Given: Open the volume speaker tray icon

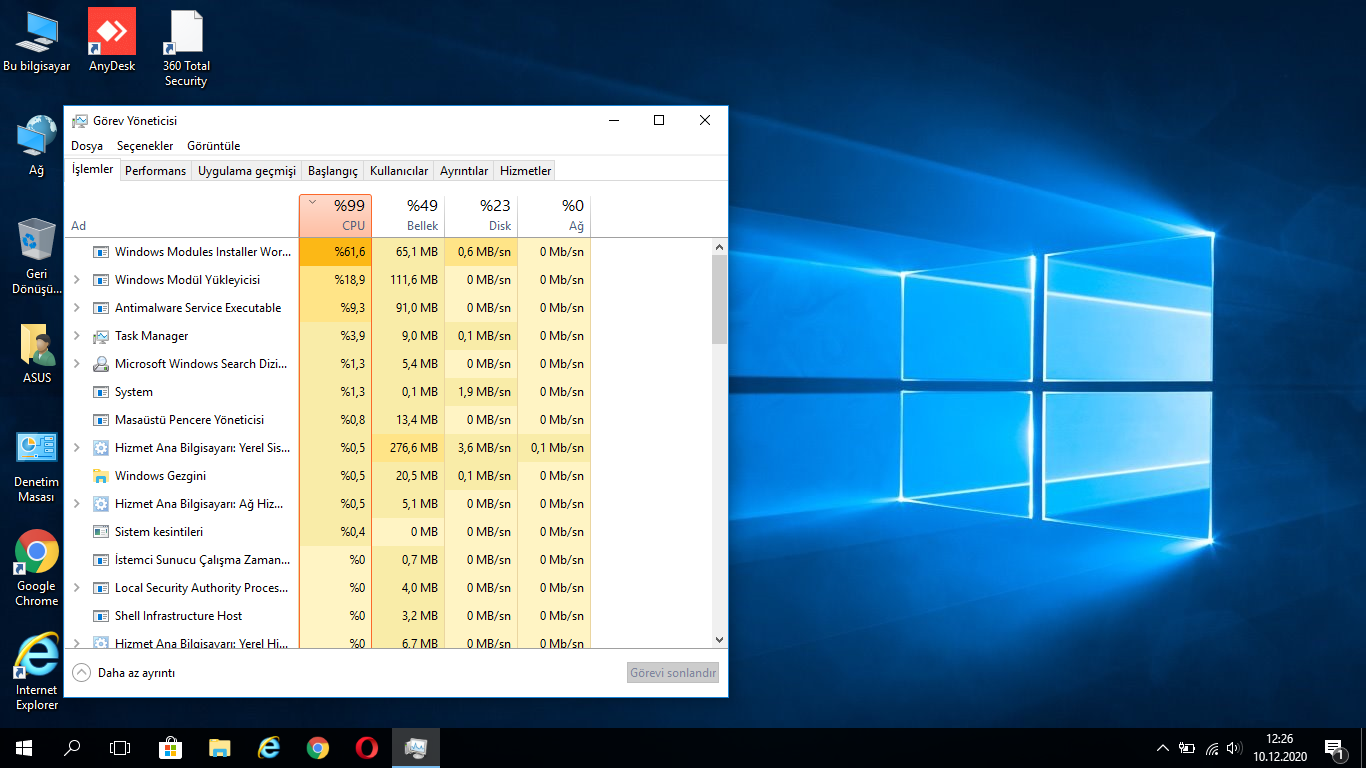Looking at the screenshot, I should [x=1234, y=747].
